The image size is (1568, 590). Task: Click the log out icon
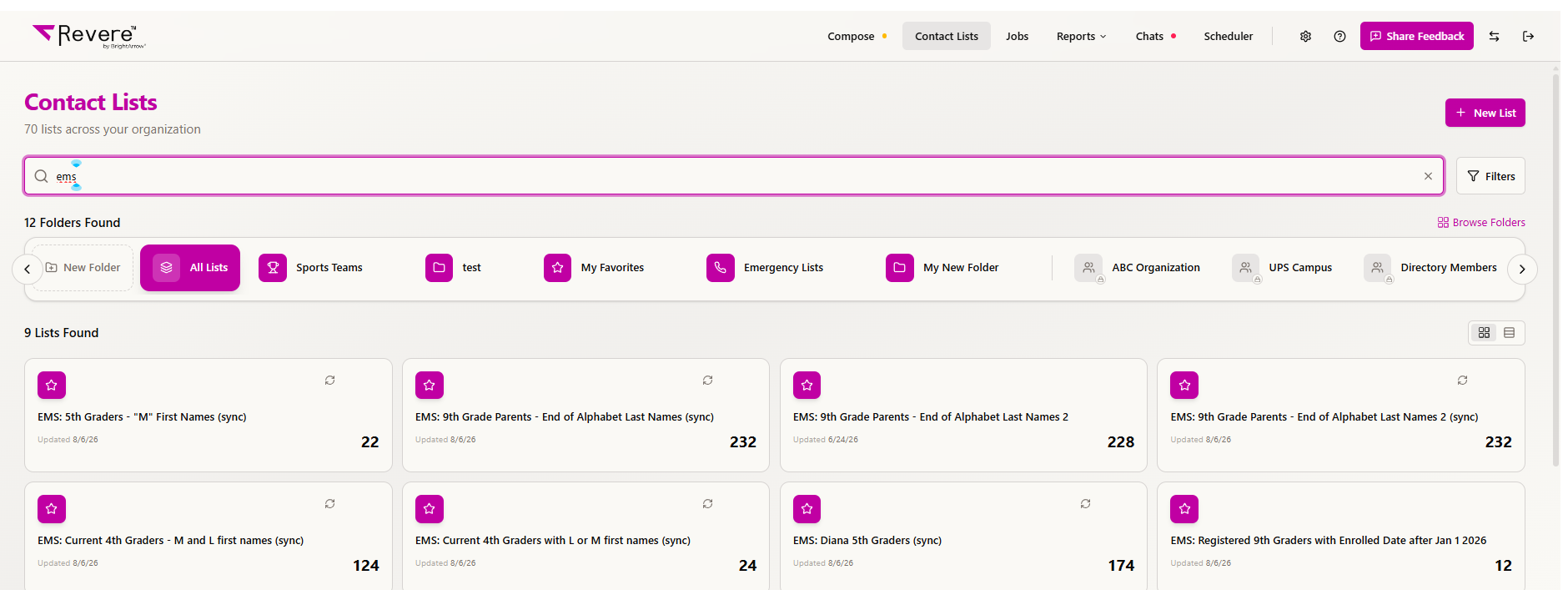point(1528,36)
